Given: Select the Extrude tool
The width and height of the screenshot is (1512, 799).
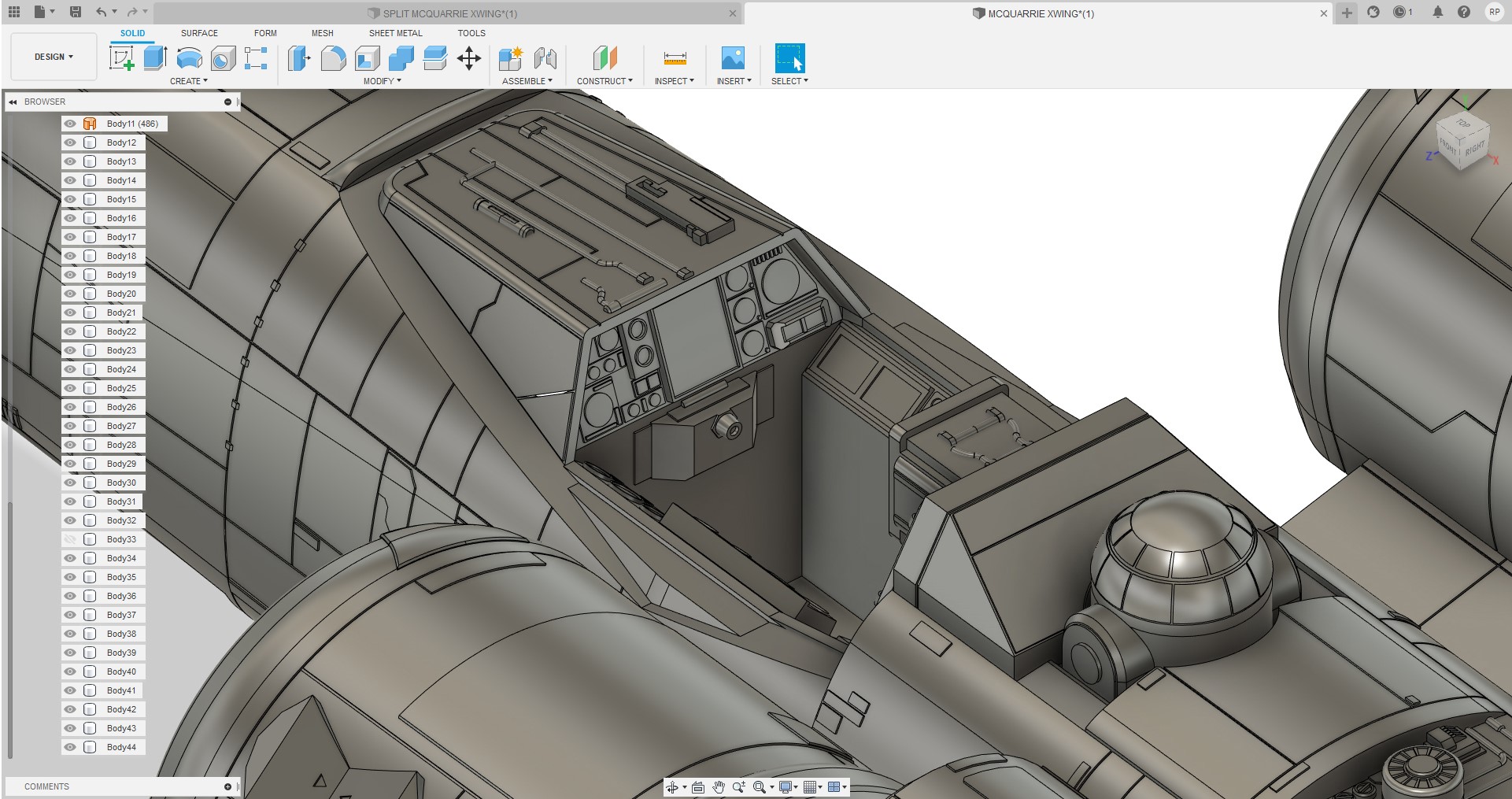Looking at the screenshot, I should click(x=155, y=58).
